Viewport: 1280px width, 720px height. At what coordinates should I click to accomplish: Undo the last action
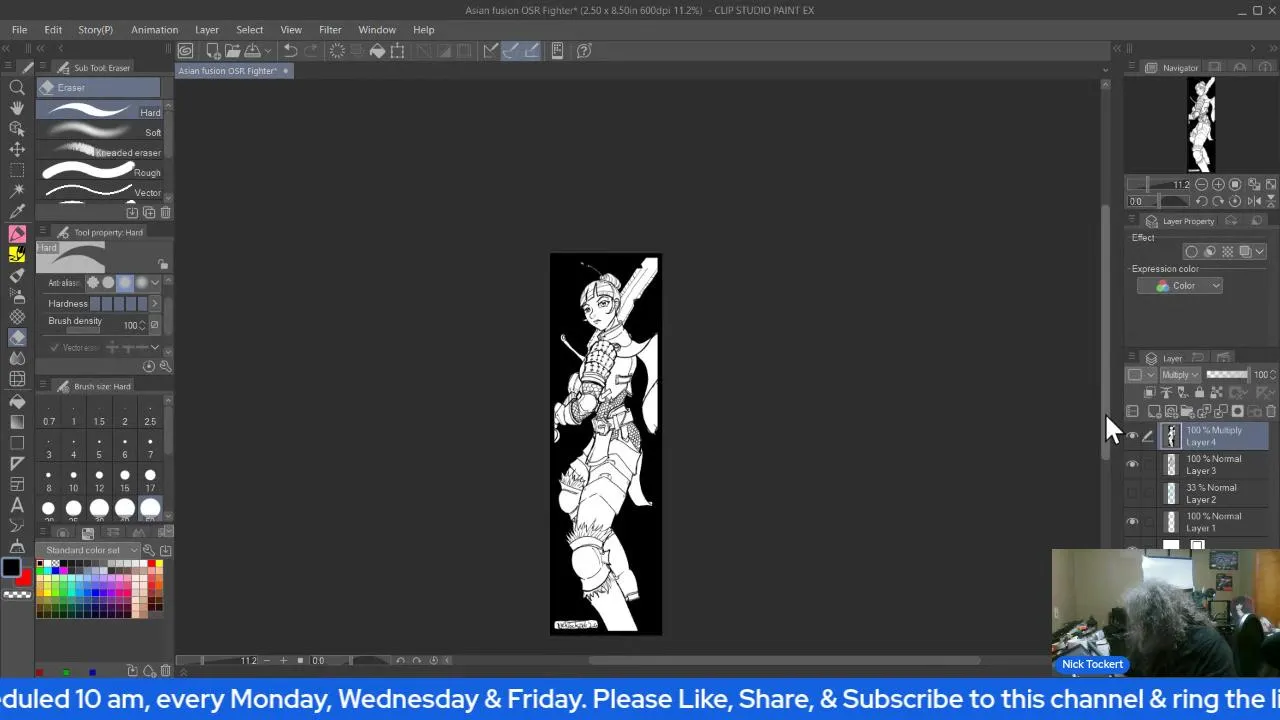point(290,50)
